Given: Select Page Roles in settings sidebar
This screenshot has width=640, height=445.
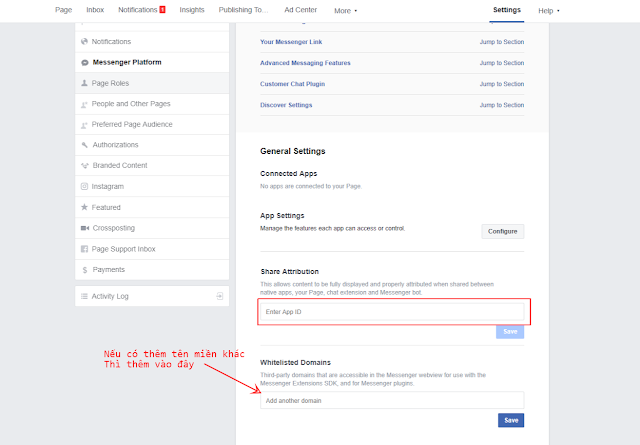Looking at the screenshot, I should tap(152, 83).
